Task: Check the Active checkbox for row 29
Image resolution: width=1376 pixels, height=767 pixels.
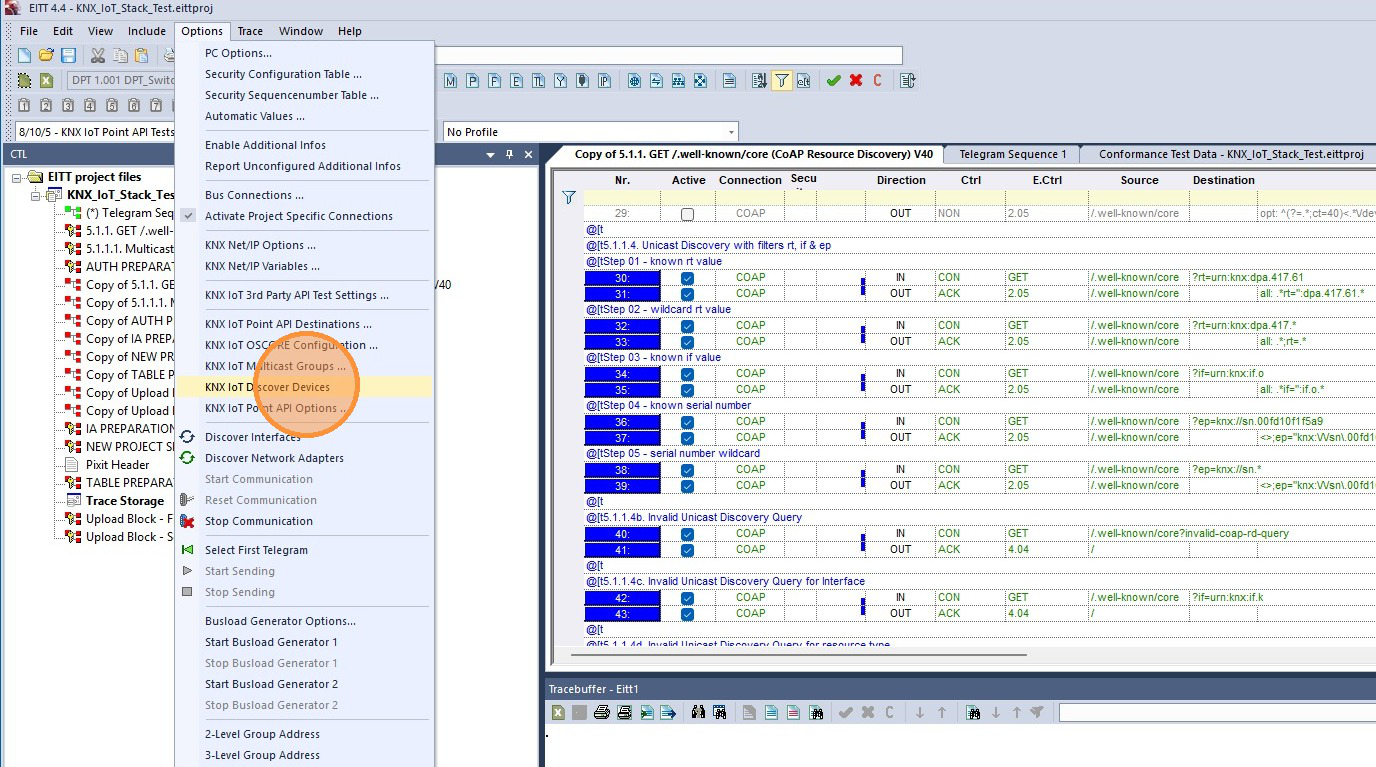Action: (687, 214)
